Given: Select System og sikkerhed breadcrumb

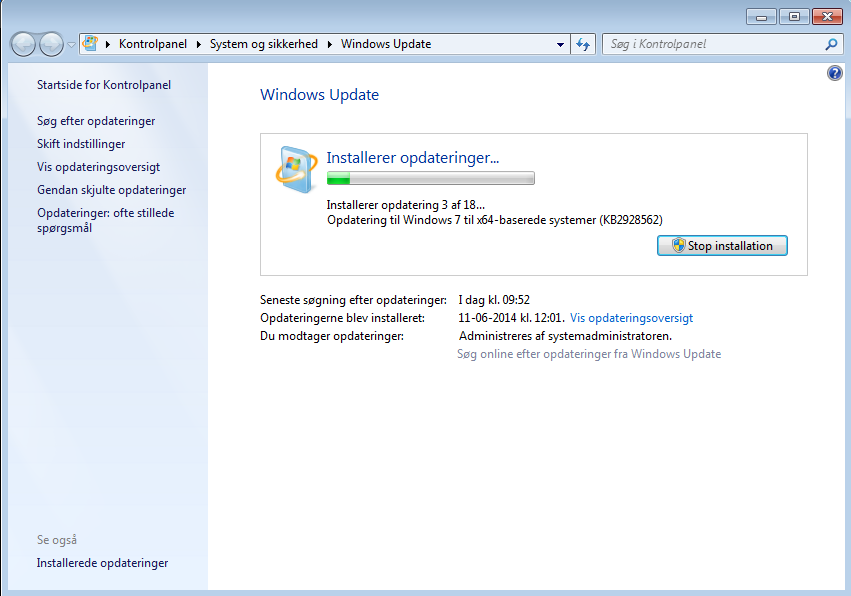Looking at the screenshot, I should tap(264, 44).
